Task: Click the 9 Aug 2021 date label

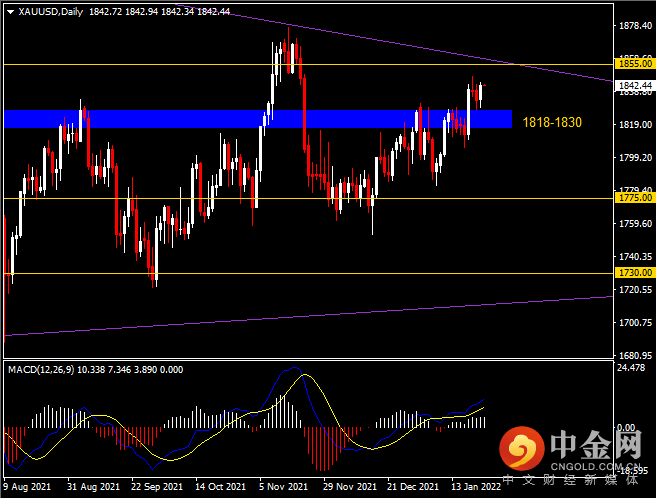Action: tap(27, 487)
